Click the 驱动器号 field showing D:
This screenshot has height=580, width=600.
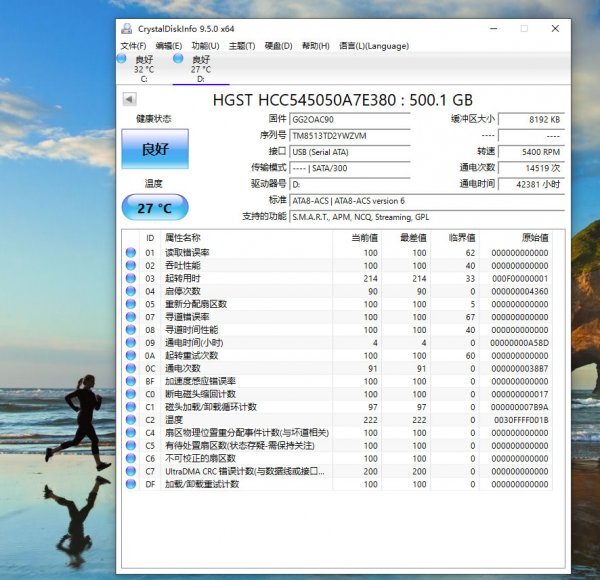click(350, 184)
